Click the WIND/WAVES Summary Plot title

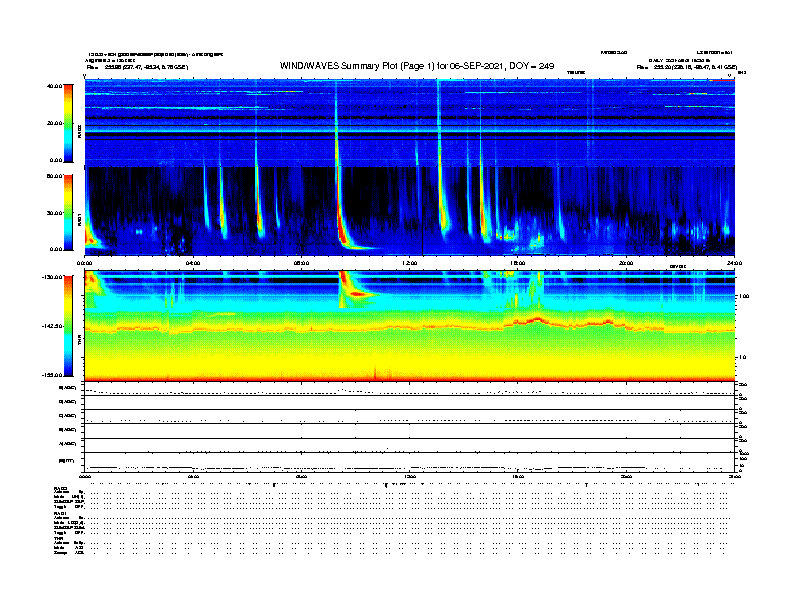pyautogui.click(x=417, y=66)
